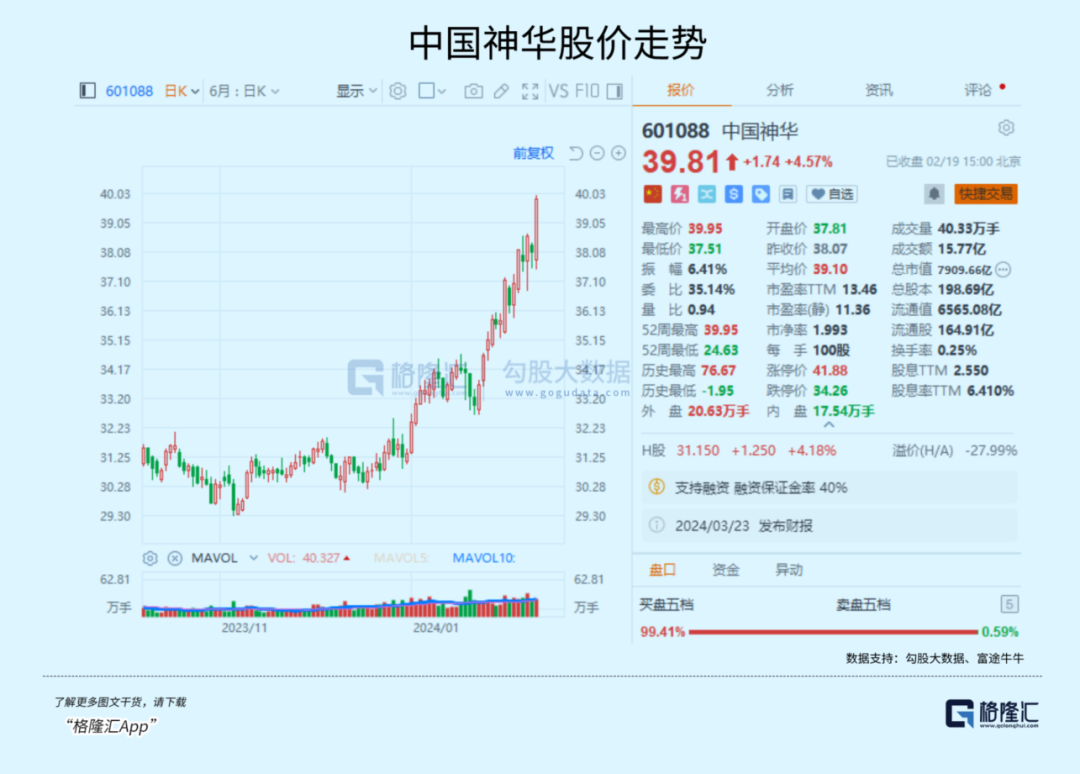
Task: Click the 快捷交易 quick trade button
Action: (x=985, y=194)
